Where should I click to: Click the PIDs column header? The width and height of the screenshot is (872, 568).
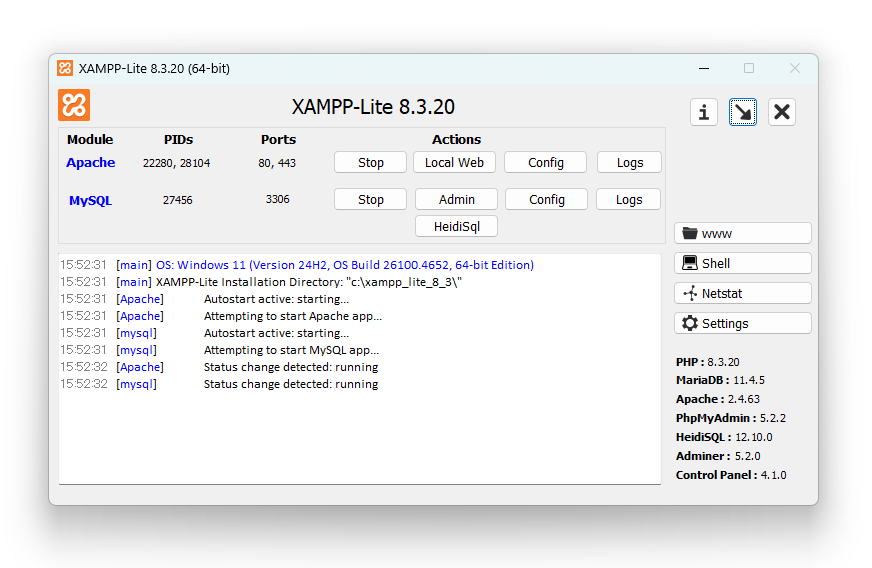(179, 139)
